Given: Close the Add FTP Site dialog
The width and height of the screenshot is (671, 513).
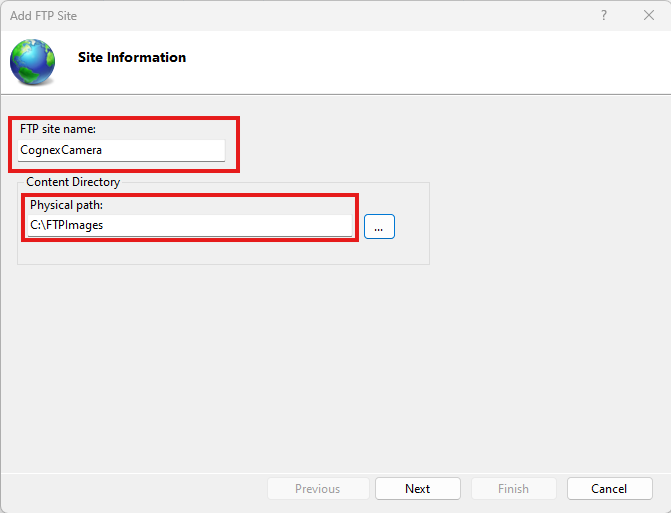Looking at the screenshot, I should coord(648,15).
